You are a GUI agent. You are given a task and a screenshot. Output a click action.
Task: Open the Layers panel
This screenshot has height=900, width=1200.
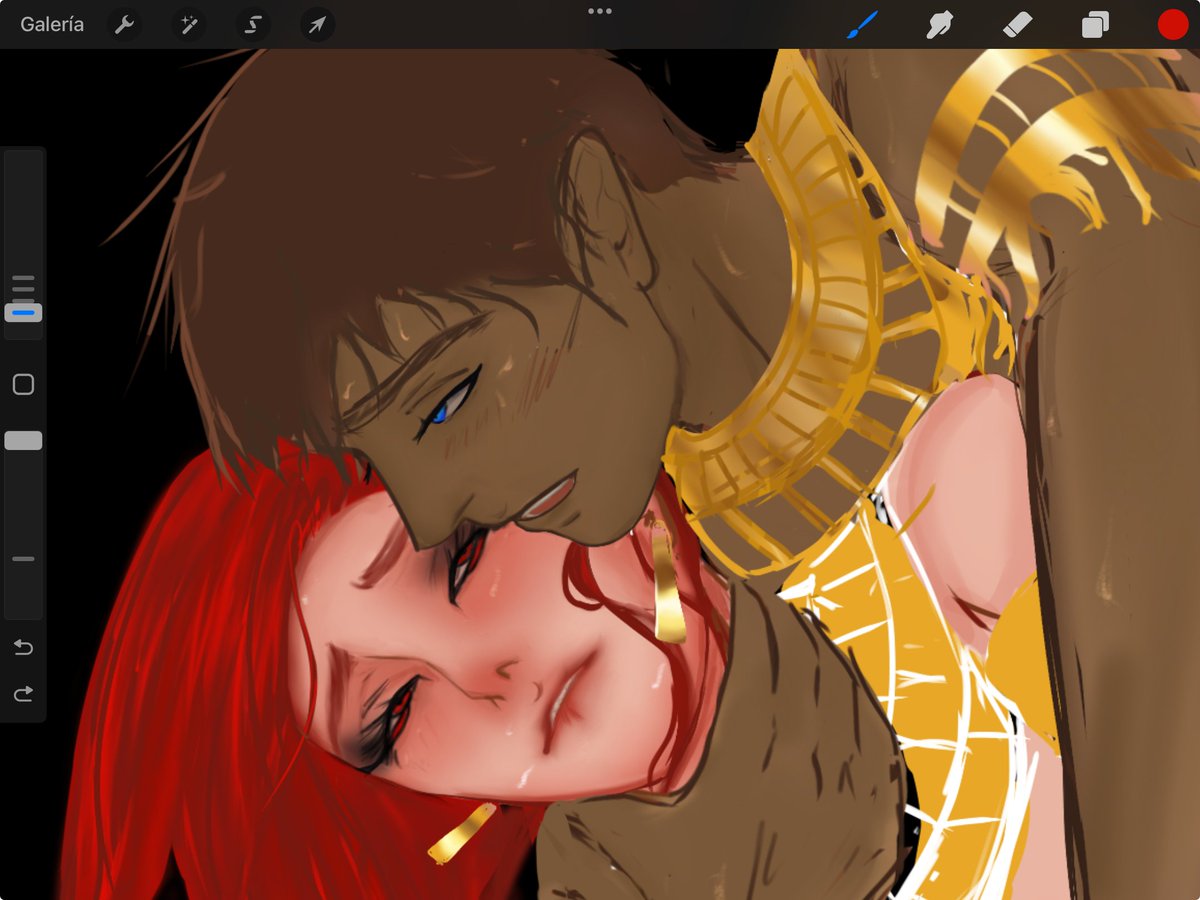1095,24
